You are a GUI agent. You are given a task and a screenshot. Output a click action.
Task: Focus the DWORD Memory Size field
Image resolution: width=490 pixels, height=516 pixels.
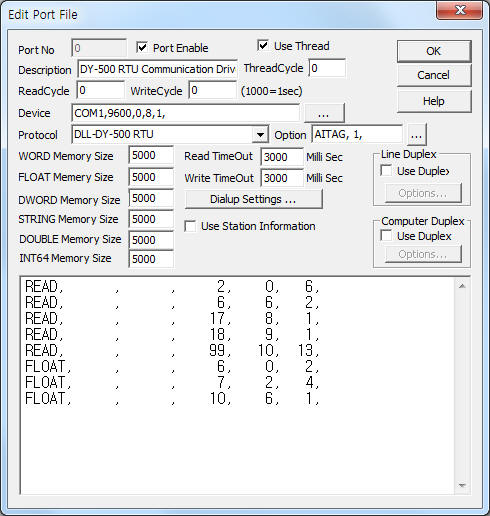coord(151,198)
